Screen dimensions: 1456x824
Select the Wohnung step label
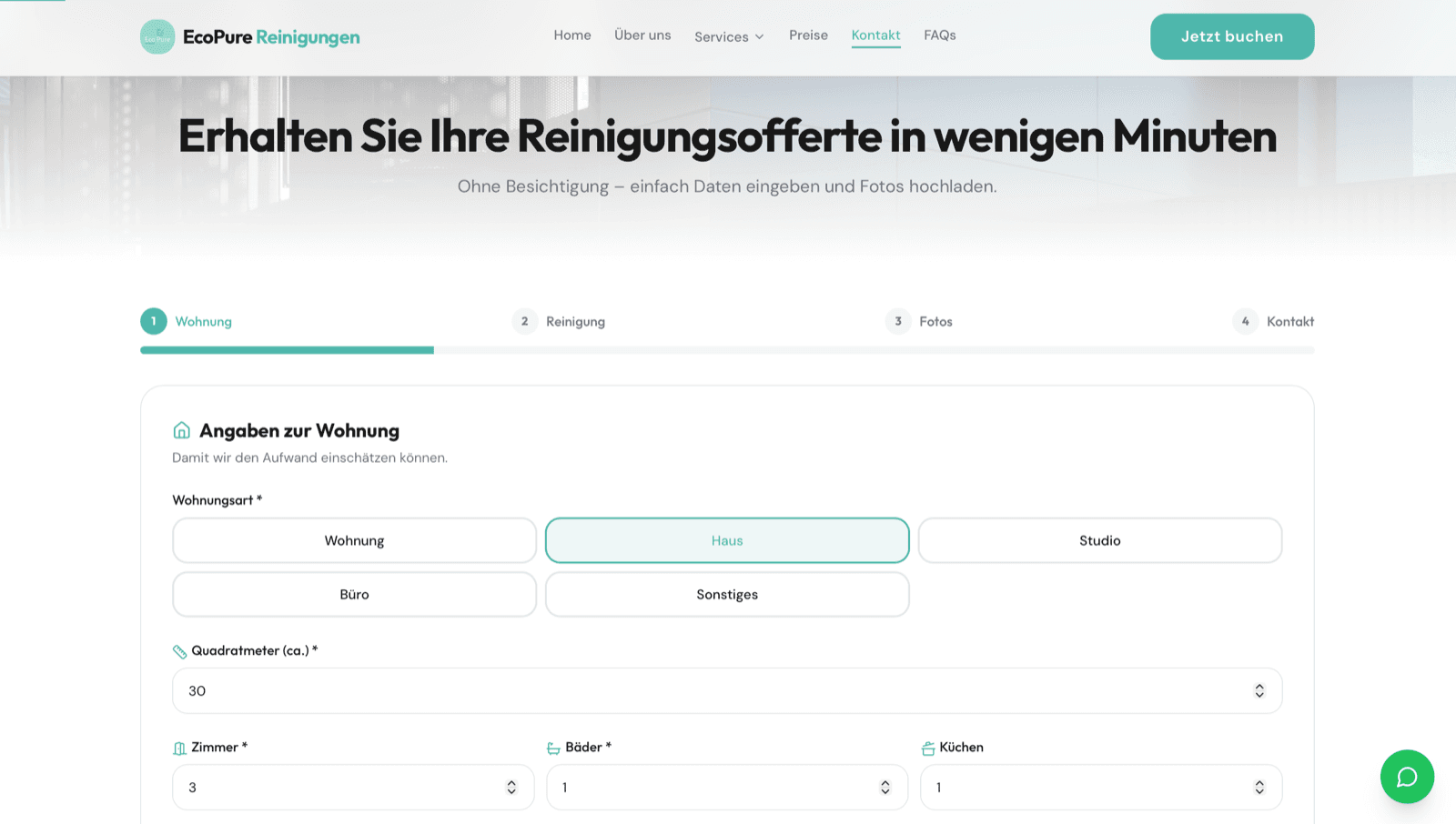point(204,322)
